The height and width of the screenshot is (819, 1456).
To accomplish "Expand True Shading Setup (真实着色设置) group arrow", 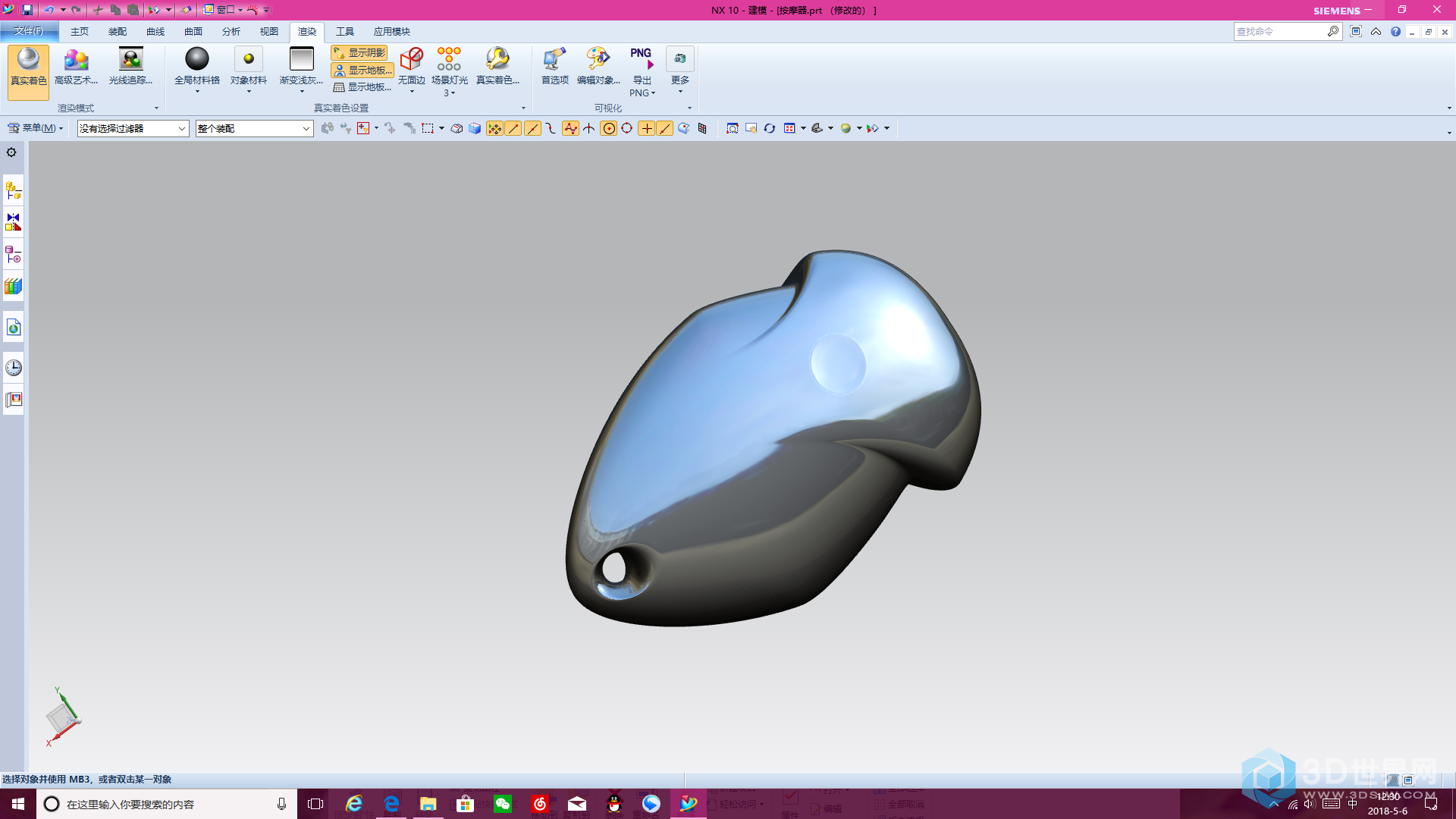I will click(523, 108).
